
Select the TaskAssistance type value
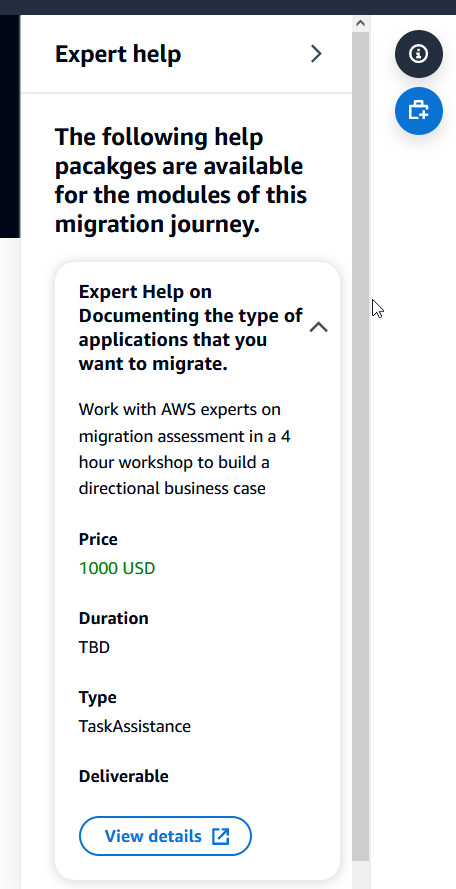[134, 726]
